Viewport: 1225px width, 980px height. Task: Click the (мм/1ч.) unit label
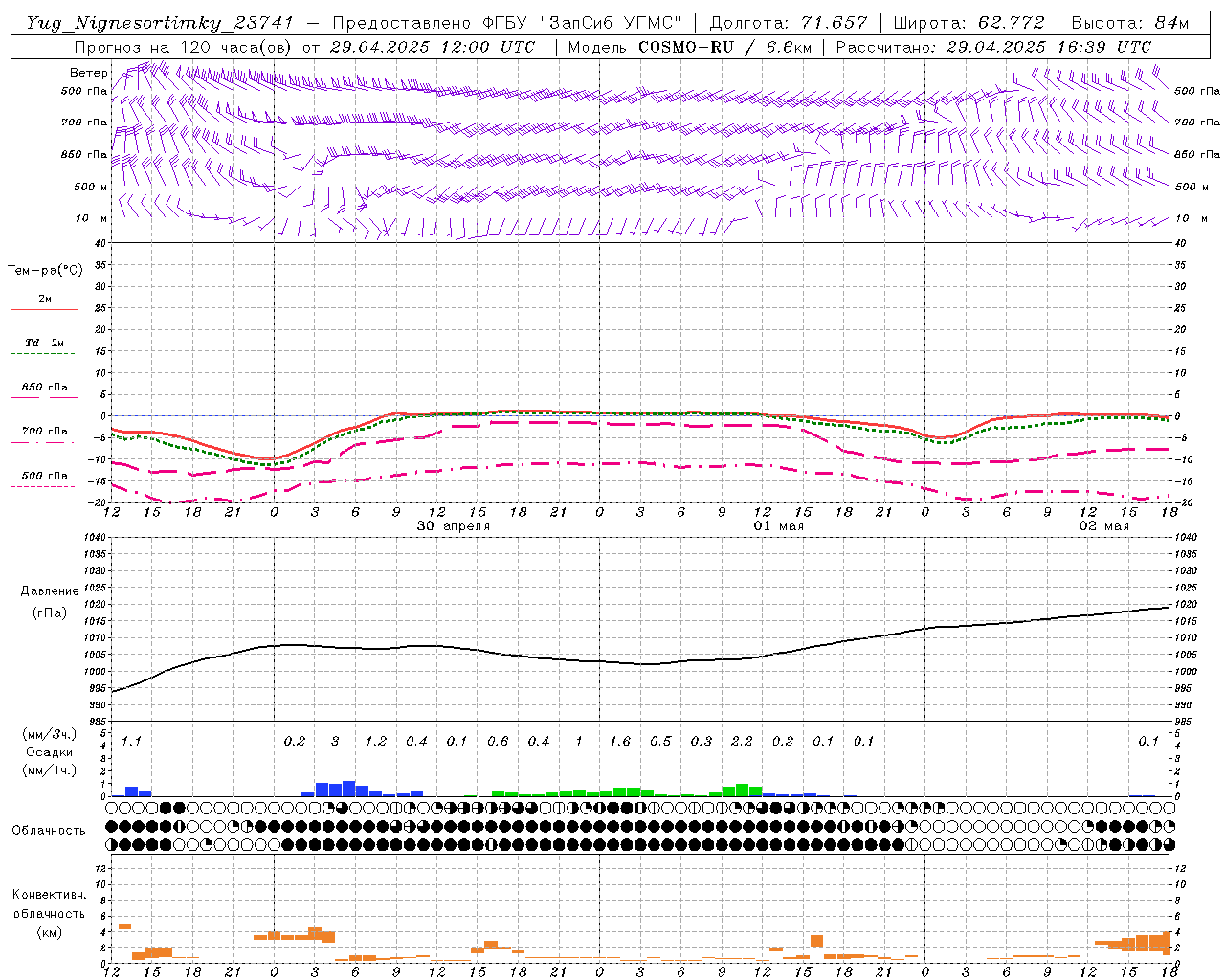pyautogui.click(x=49, y=769)
